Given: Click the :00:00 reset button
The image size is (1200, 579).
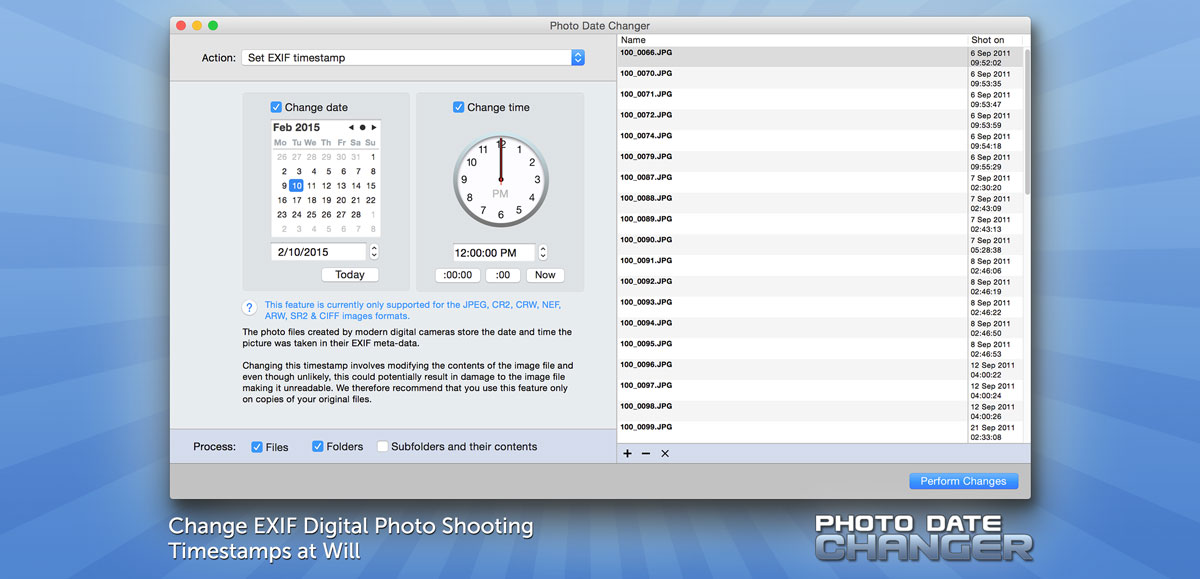Looking at the screenshot, I should [457, 275].
